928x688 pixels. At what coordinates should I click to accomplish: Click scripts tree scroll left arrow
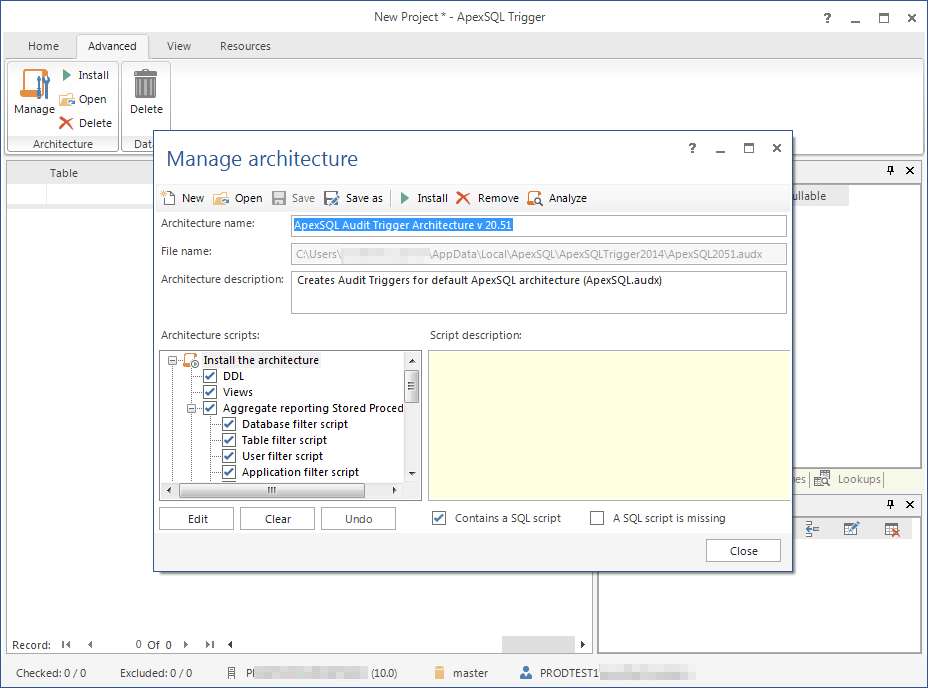point(169,490)
